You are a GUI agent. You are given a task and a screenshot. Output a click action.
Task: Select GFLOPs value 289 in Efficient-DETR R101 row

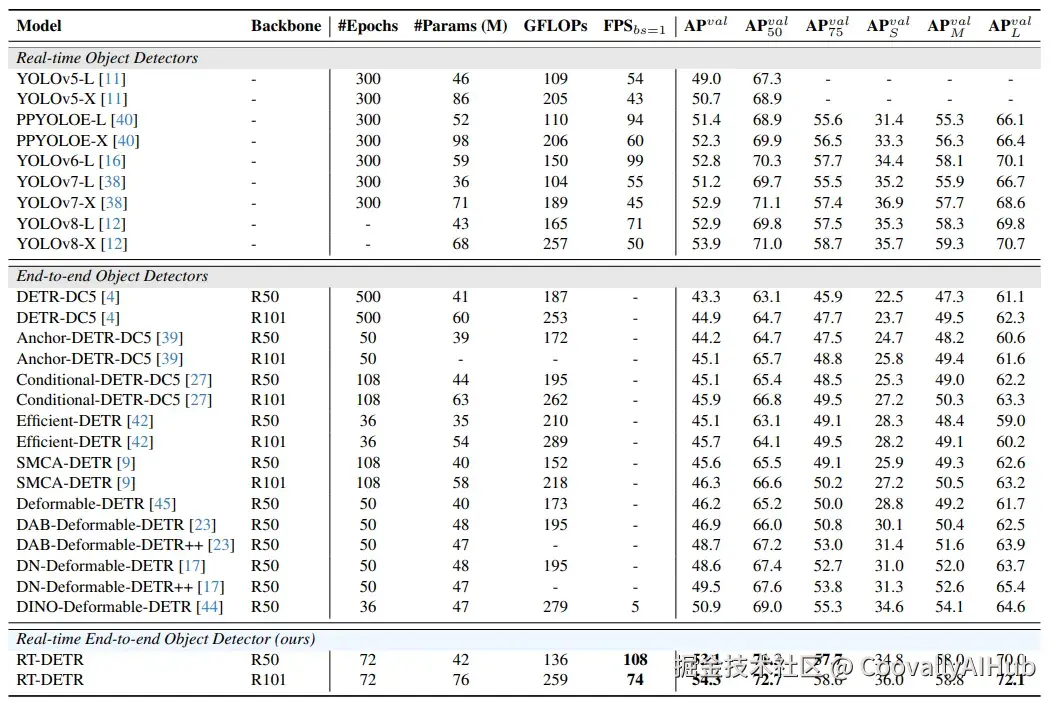pyautogui.click(x=555, y=442)
